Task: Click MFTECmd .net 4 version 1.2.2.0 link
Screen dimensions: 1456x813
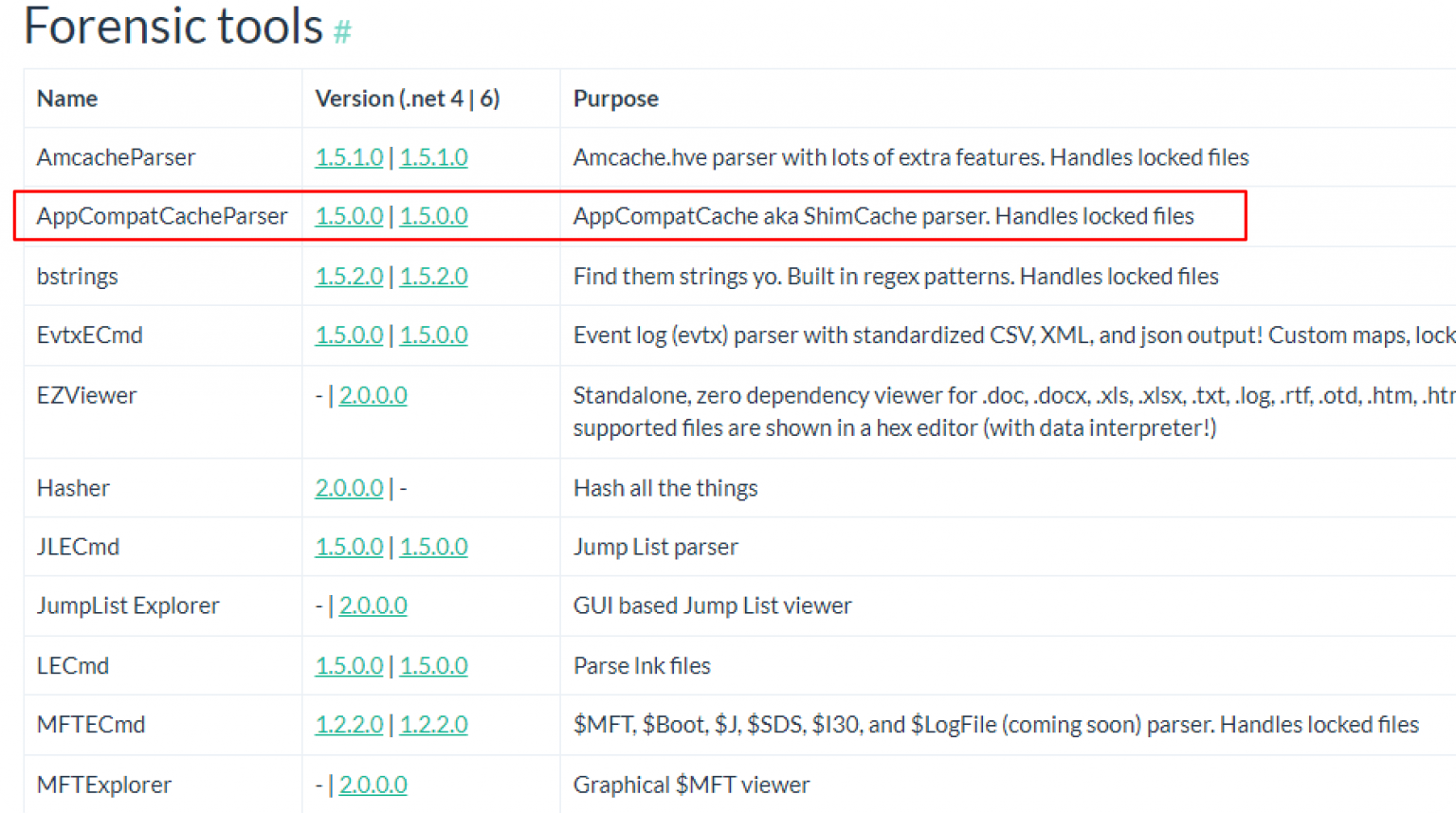Action: (x=349, y=725)
